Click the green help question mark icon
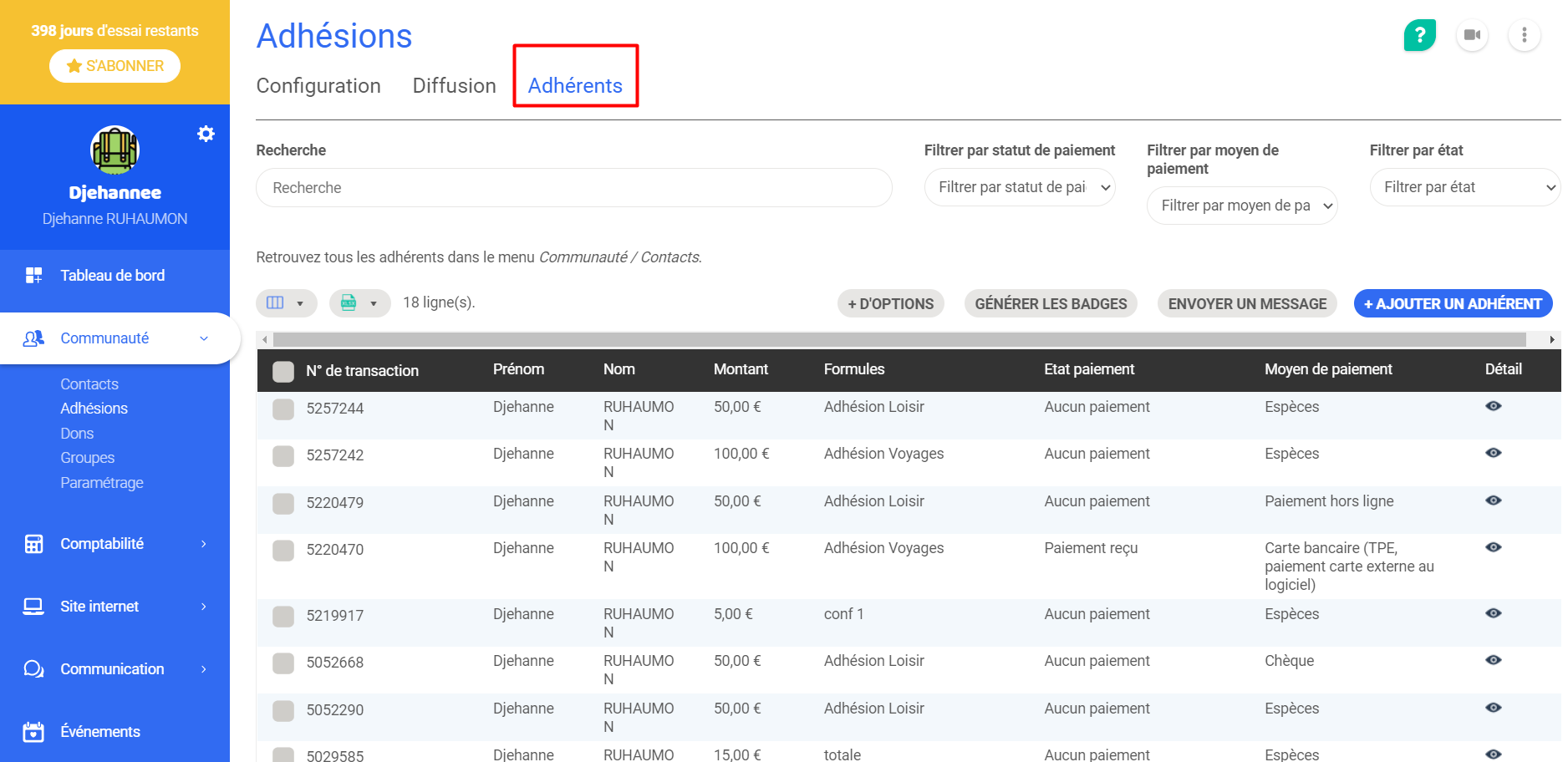 (x=1419, y=35)
